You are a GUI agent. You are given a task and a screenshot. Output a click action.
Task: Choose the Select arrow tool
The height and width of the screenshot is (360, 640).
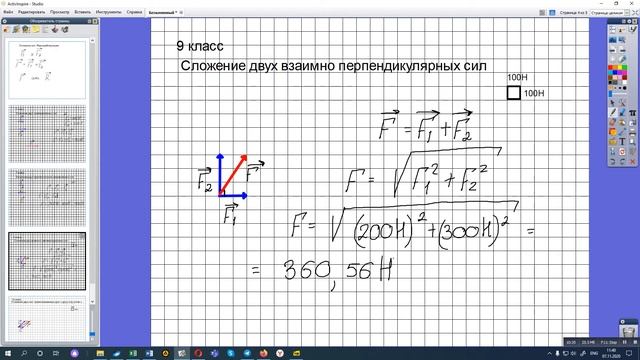612,102
